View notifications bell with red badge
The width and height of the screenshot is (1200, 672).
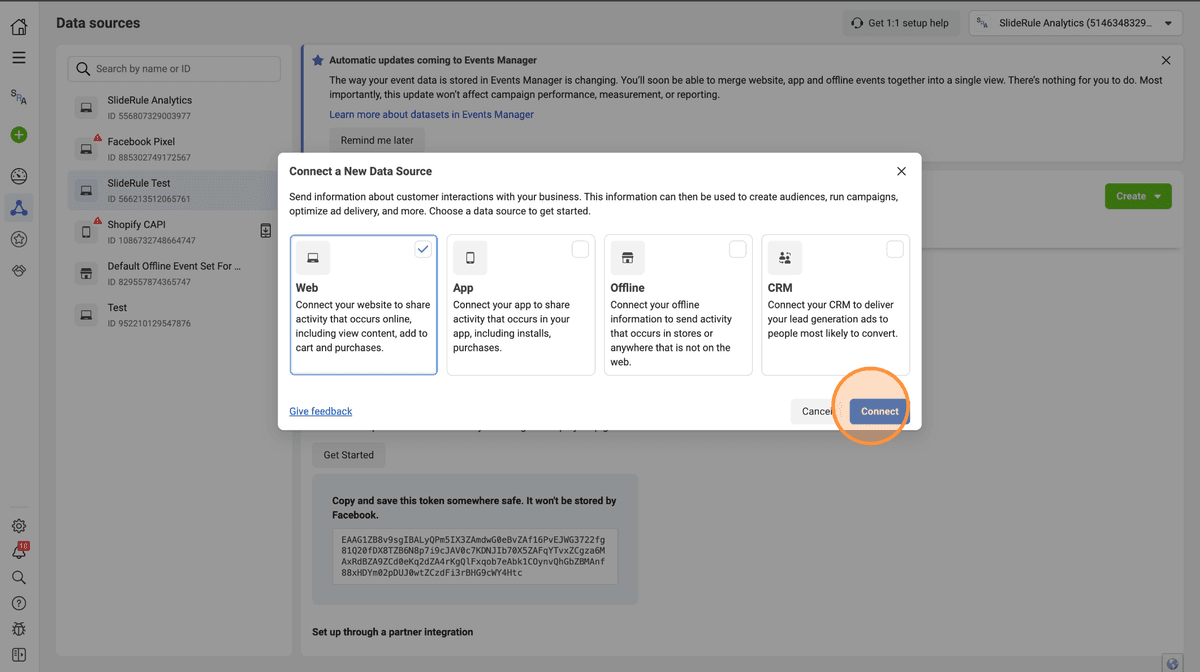[x=18, y=551]
